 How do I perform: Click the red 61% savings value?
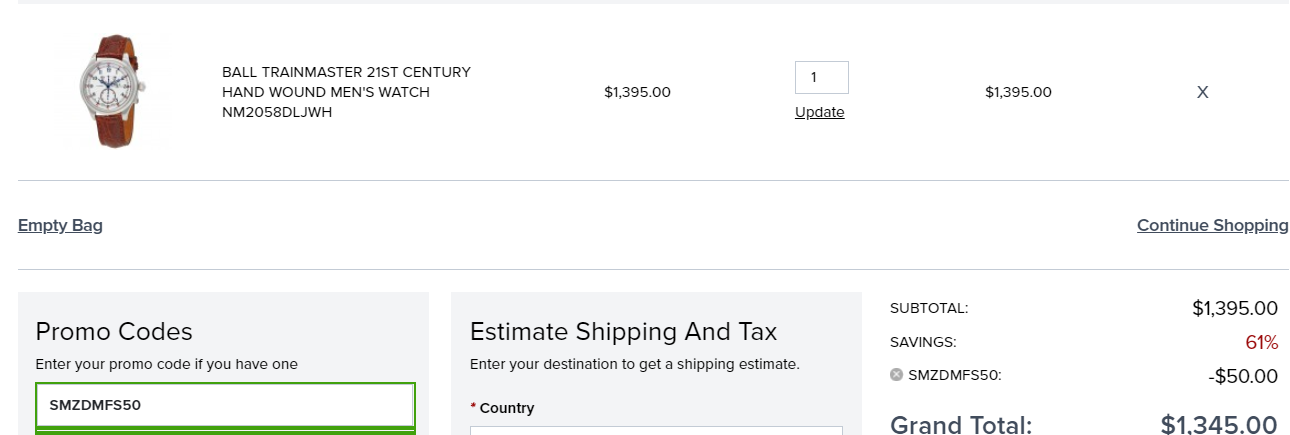pos(1262,342)
